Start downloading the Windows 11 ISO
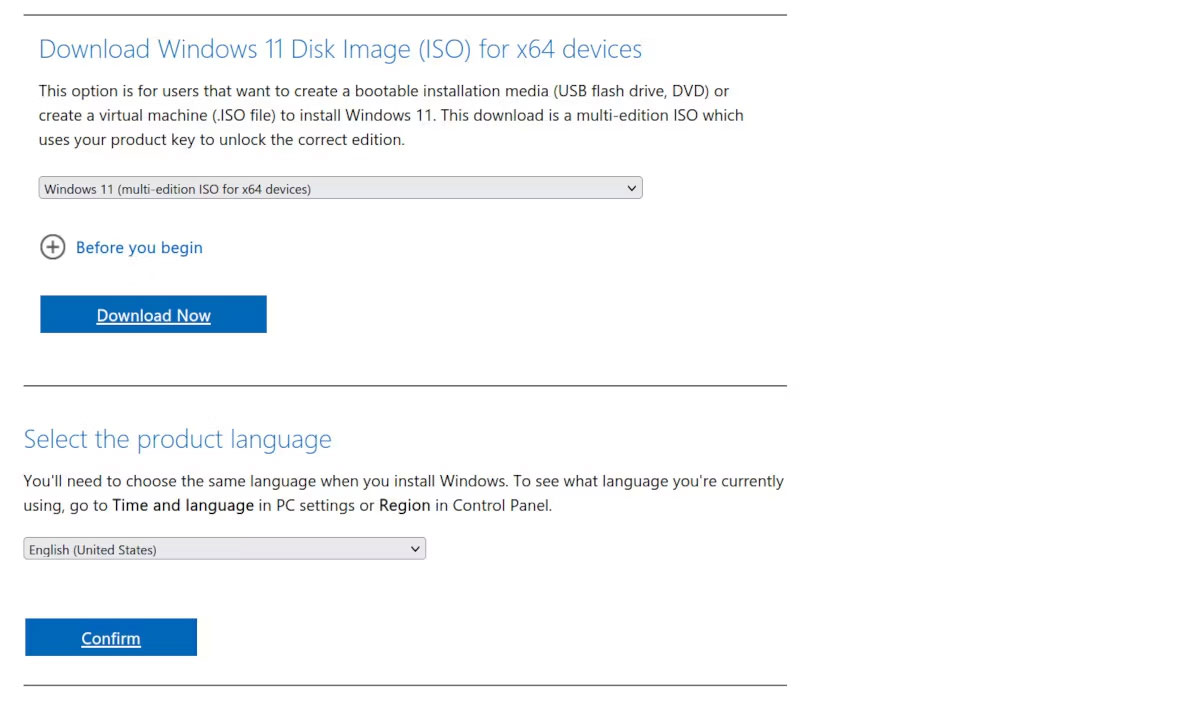 click(153, 314)
